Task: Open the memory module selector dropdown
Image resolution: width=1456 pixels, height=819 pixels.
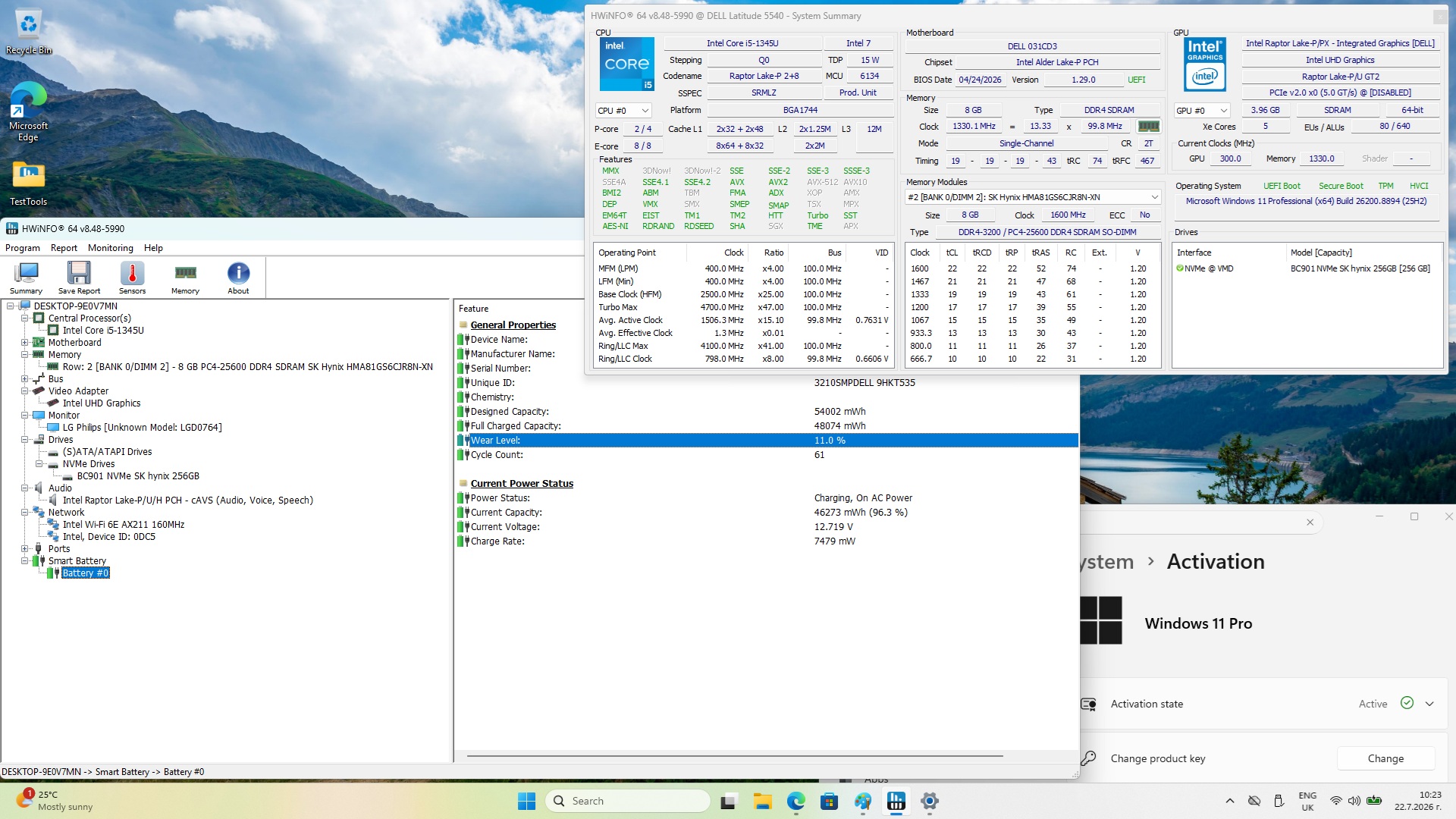Action: point(1033,197)
